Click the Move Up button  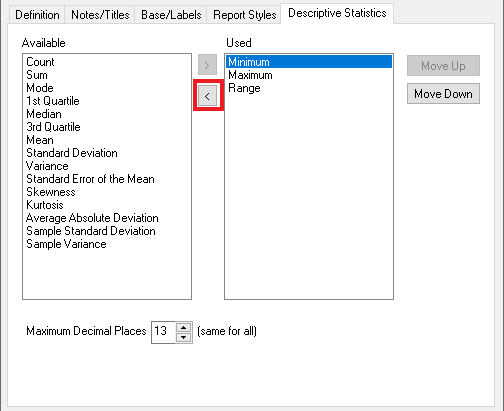click(443, 66)
